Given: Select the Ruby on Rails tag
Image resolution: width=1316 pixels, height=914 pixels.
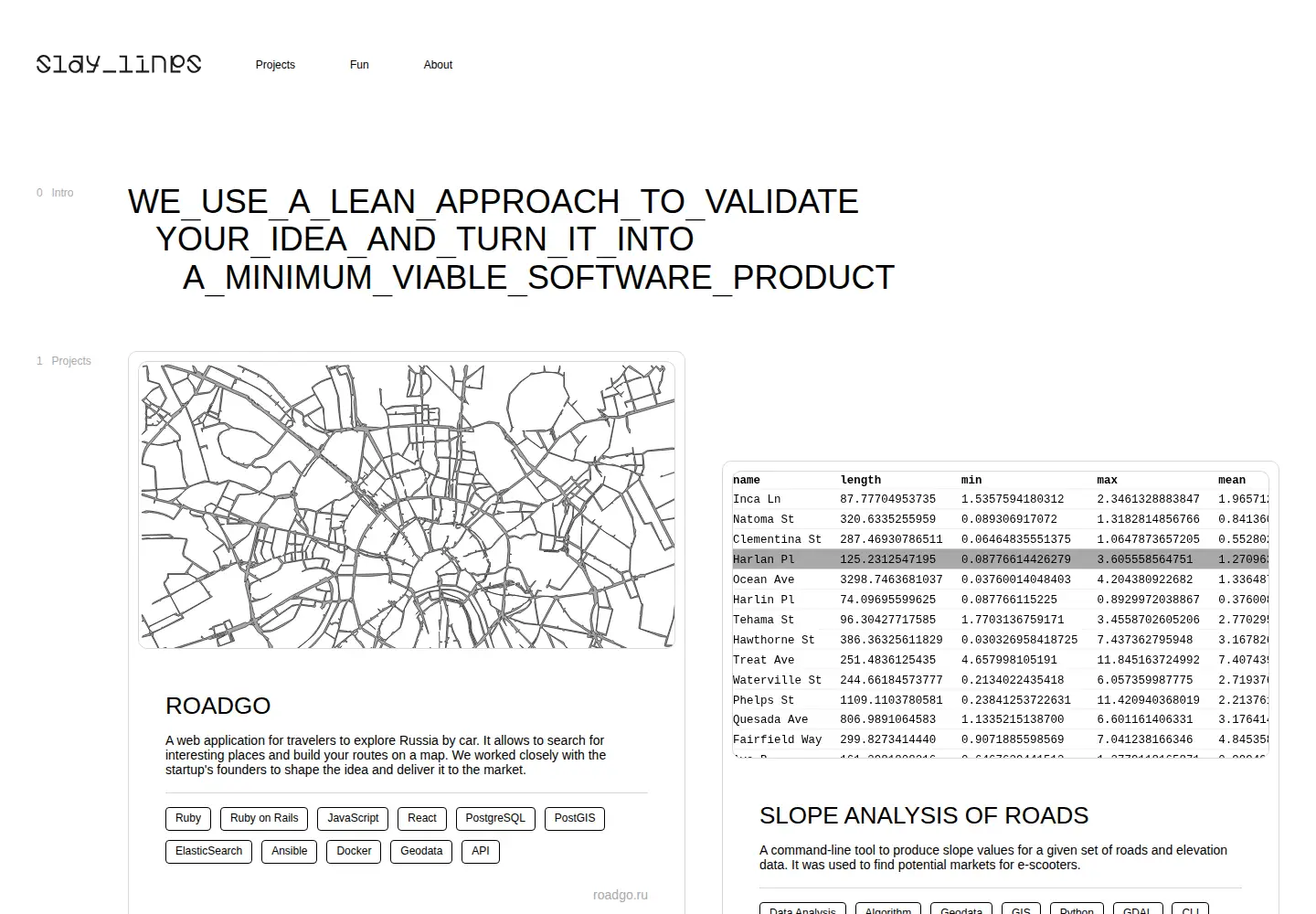Looking at the screenshot, I should 264,818.
